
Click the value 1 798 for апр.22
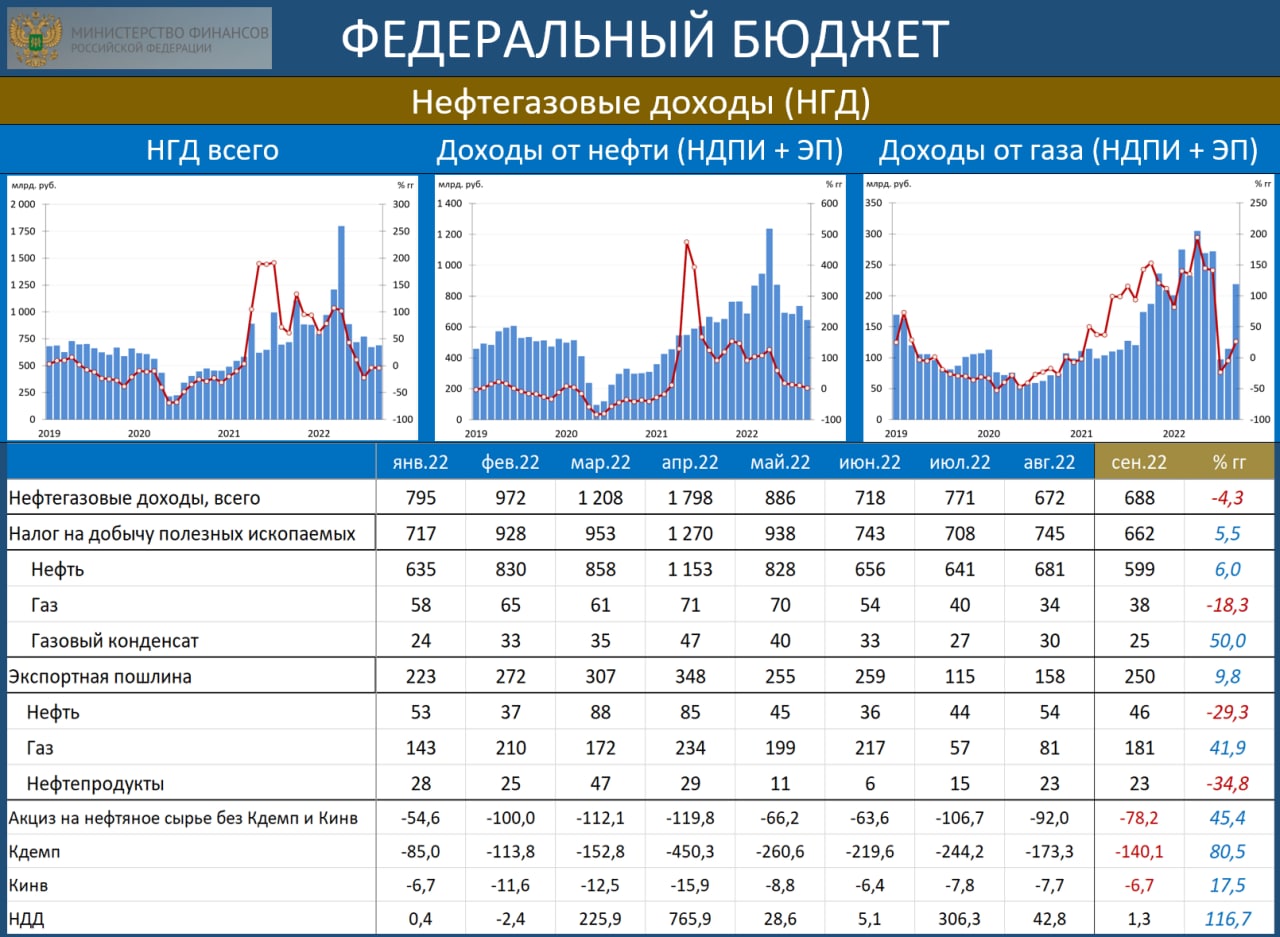coord(690,498)
